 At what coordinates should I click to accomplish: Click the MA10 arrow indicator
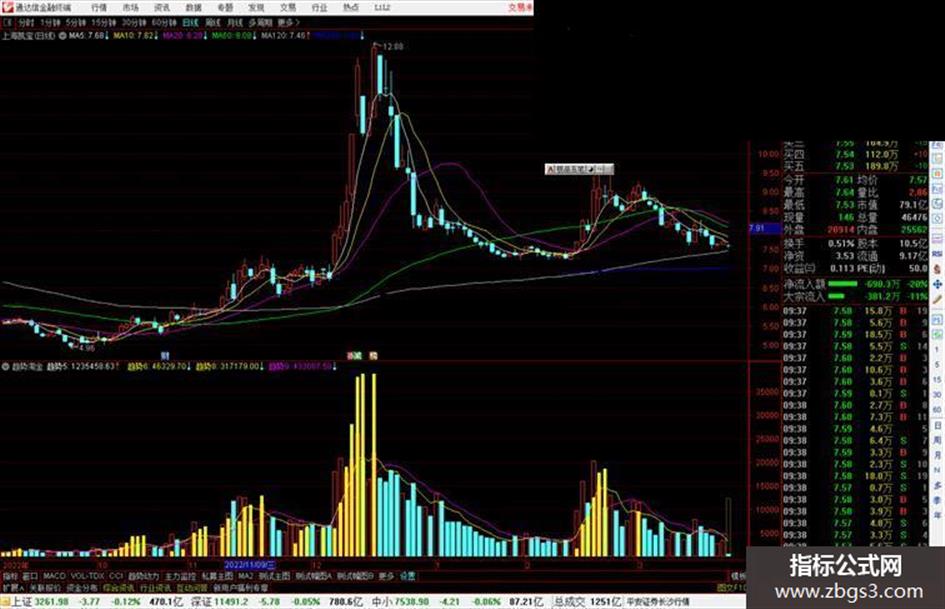(156, 36)
